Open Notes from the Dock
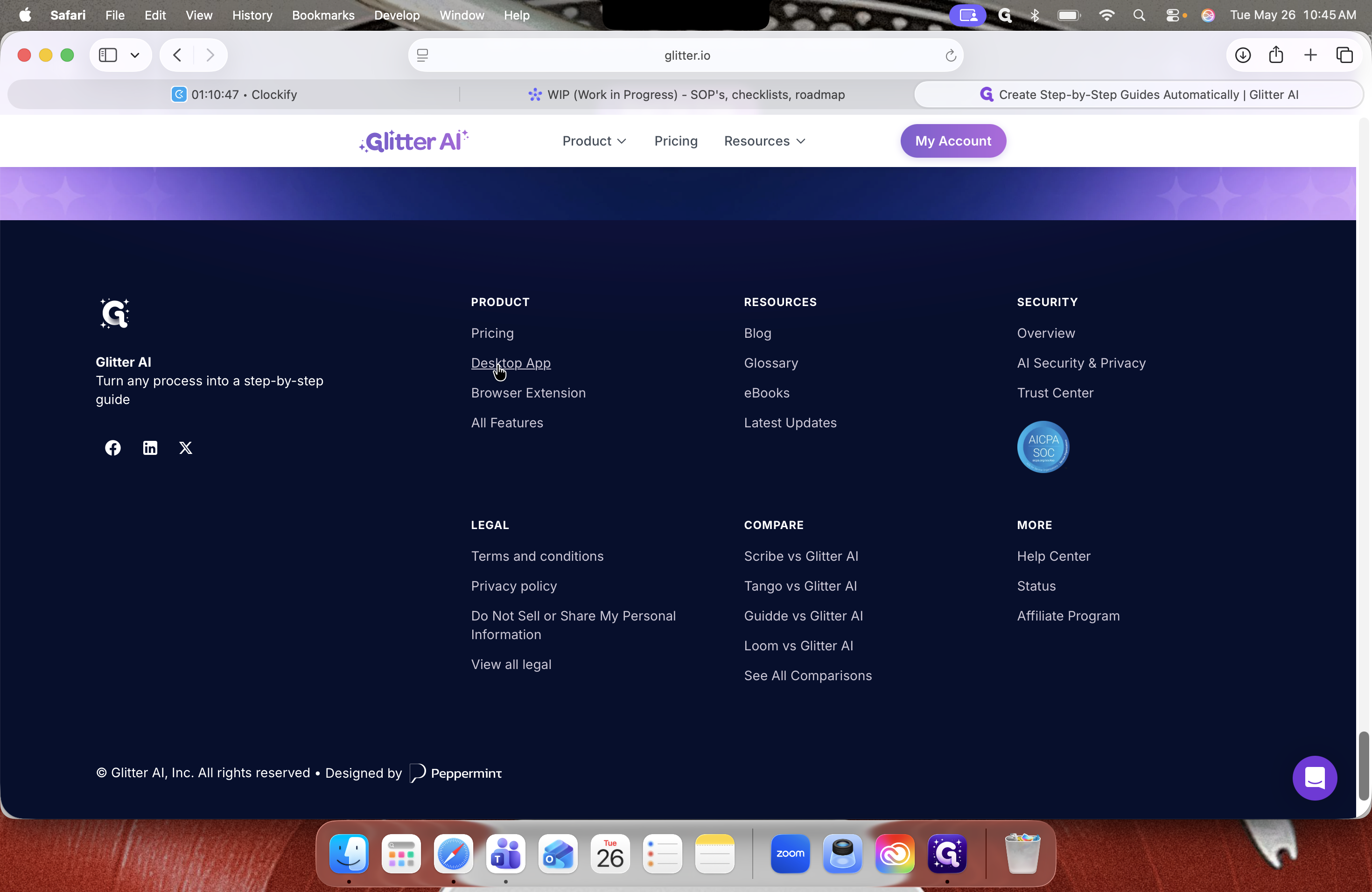The height and width of the screenshot is (892, 1372). [x=715, y=853]
